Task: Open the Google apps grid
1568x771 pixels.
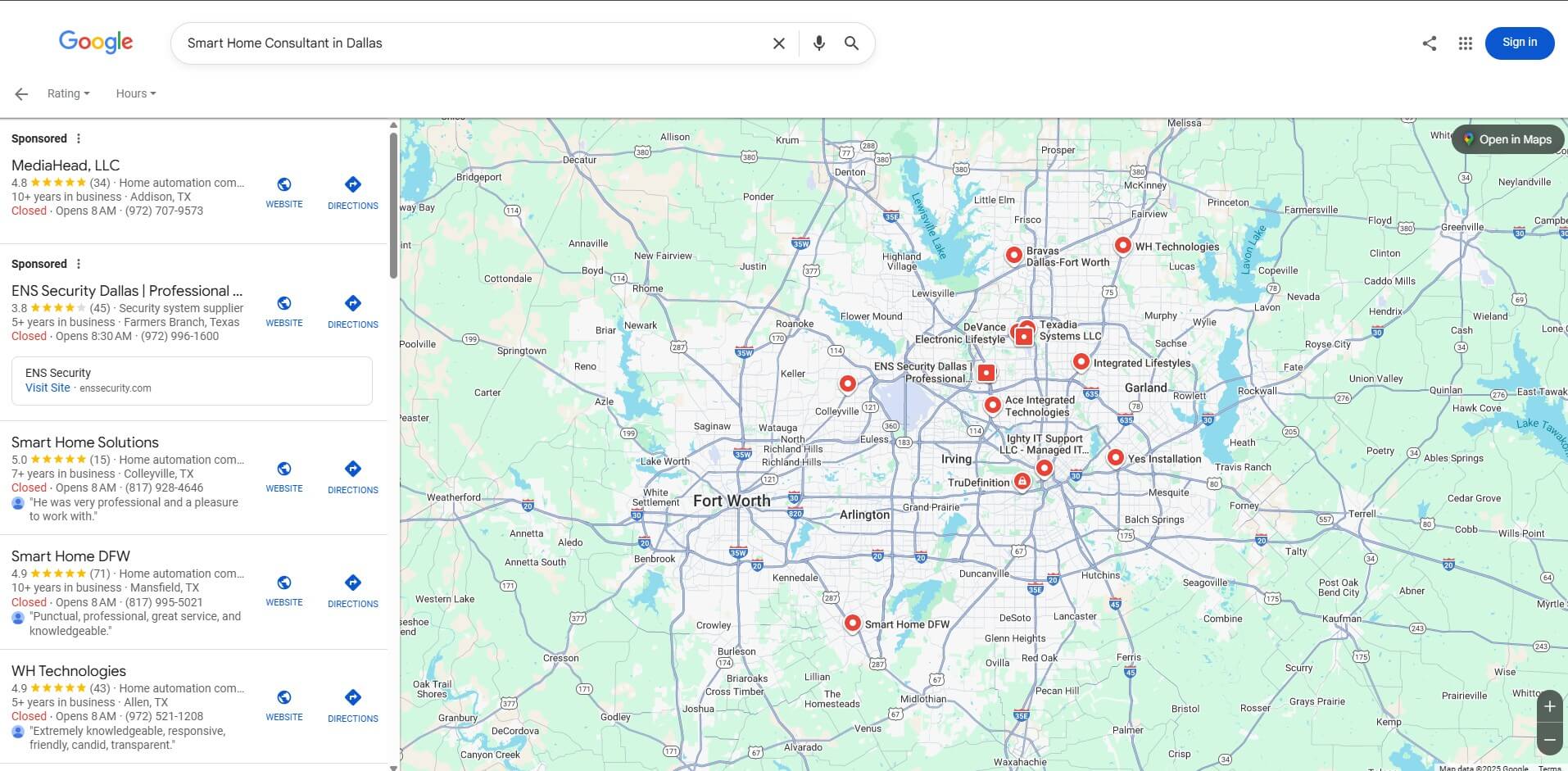Action: click(1465, 43)
